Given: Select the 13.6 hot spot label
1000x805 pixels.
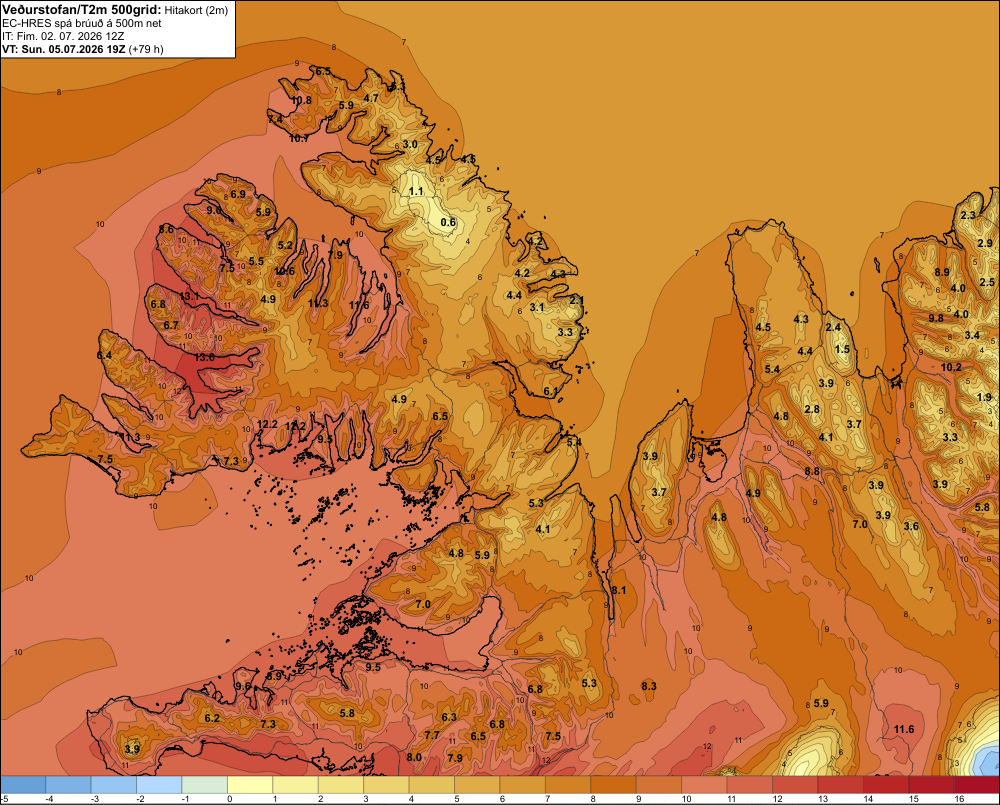Looking at the screenshot, I should point(205,358).
